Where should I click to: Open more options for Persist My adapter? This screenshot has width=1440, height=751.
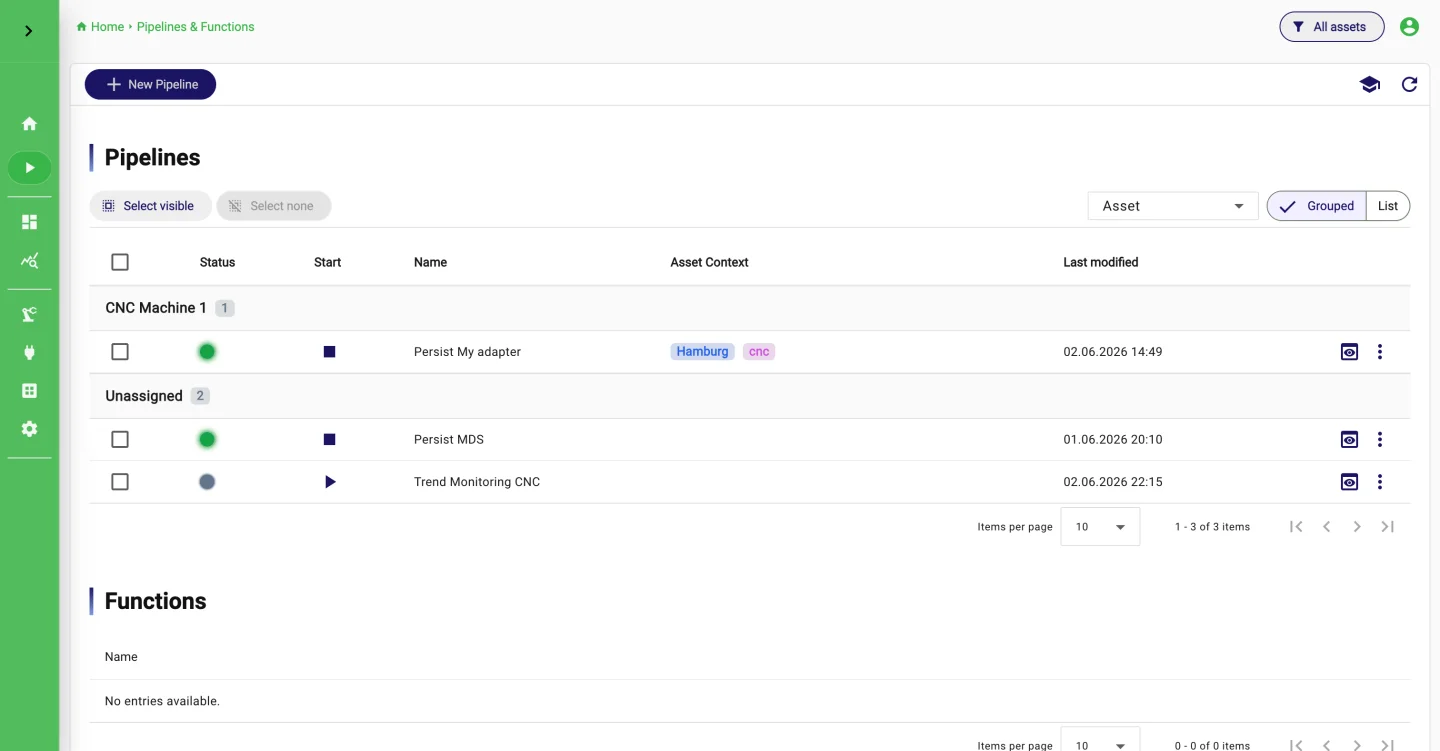tap(1380, 352)
